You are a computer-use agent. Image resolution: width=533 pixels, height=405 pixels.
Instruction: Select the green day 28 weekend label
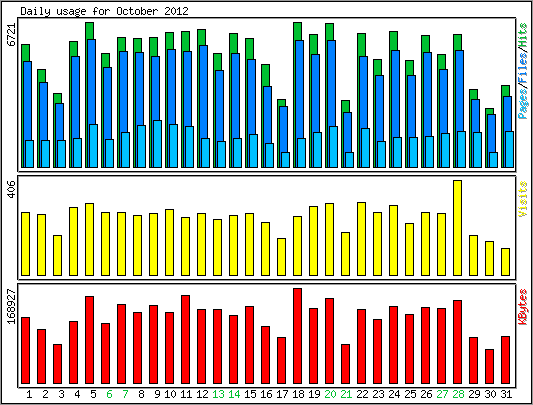pyautogui.click(x=458, y=394)
